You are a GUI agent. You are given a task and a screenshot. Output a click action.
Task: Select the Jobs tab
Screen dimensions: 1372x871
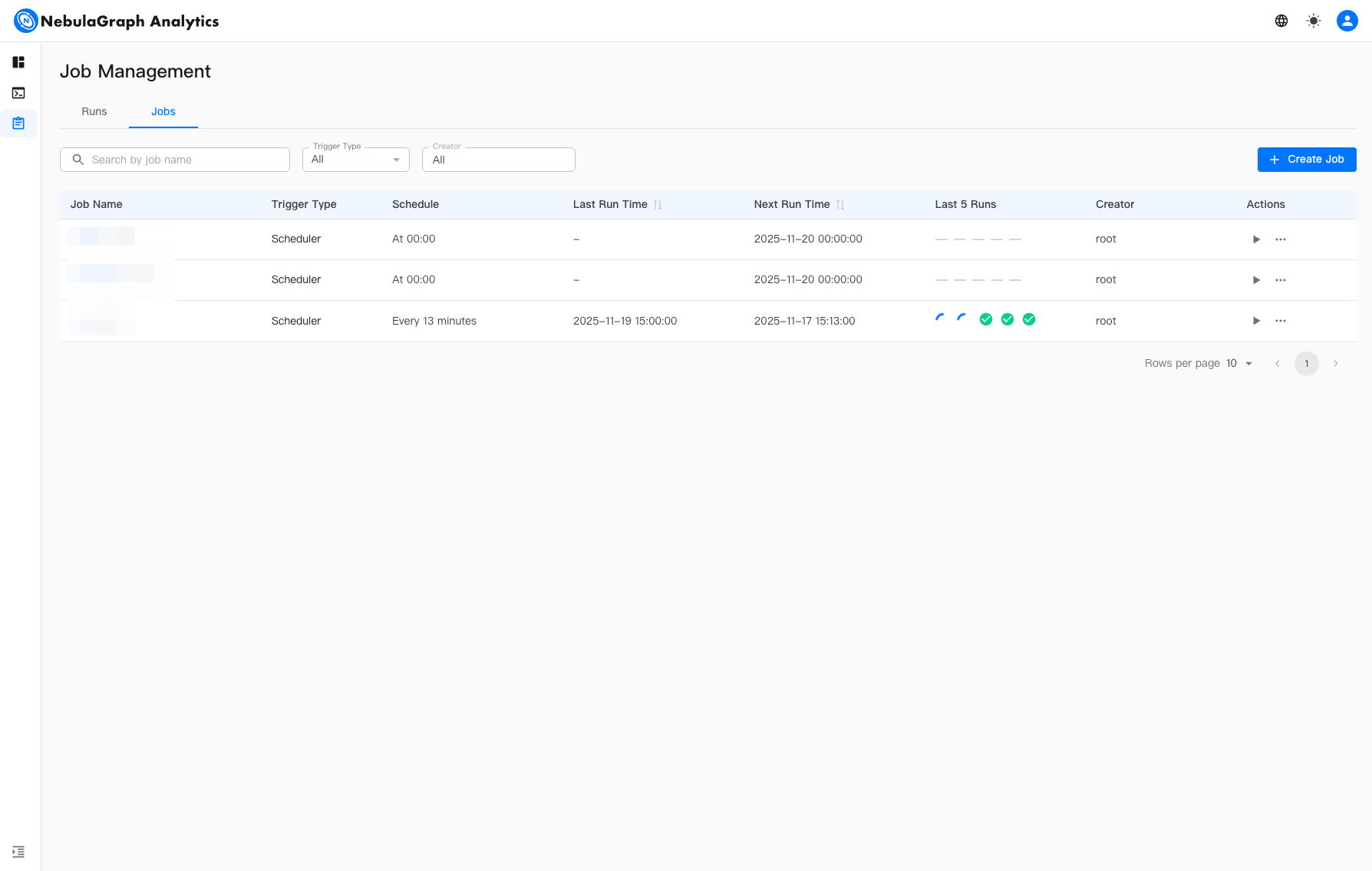[x=163, y=111]
